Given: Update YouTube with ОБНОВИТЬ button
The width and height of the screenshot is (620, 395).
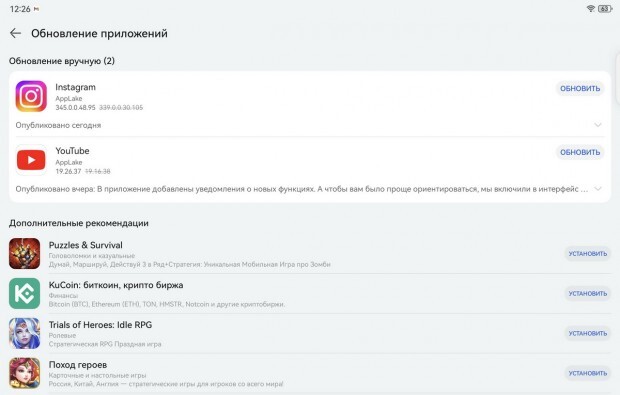Looking at the screenshot, I should [580, 152].
